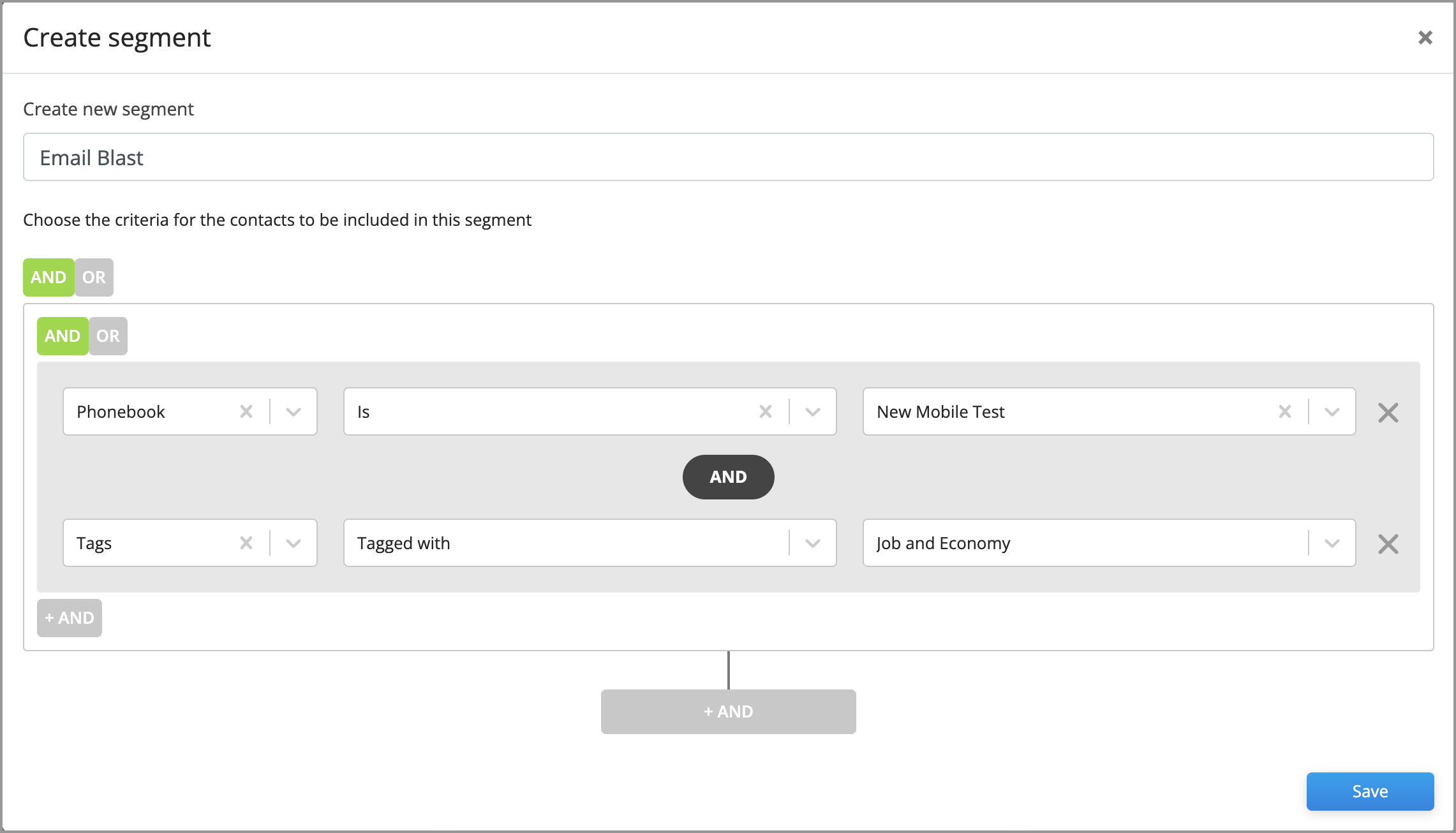Save the Email Blast segment
This screenshot has width=1456, height=833.
tap(1371, 792)
